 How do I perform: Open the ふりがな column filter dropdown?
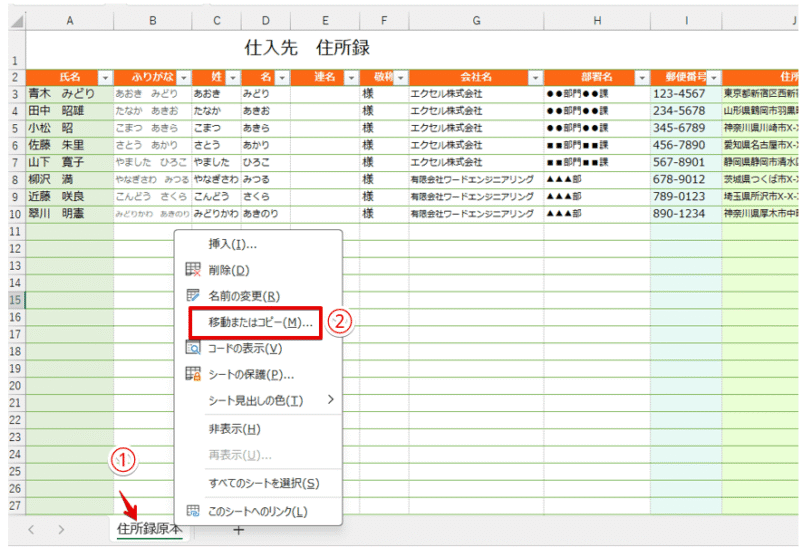(184, 78)
